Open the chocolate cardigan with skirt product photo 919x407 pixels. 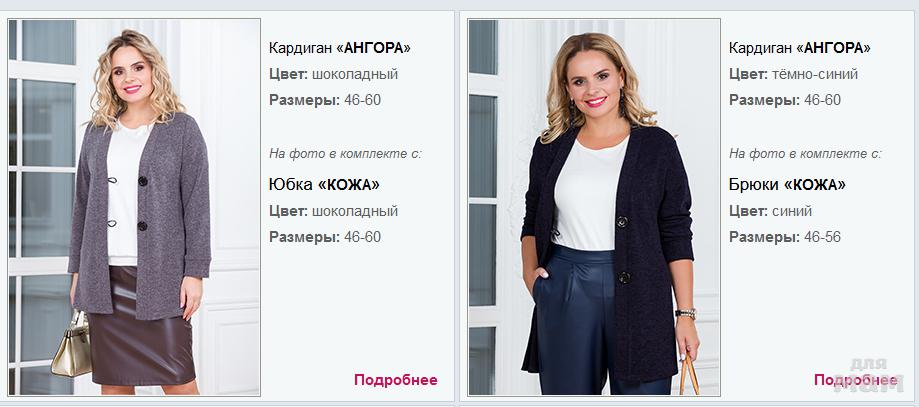134,207
